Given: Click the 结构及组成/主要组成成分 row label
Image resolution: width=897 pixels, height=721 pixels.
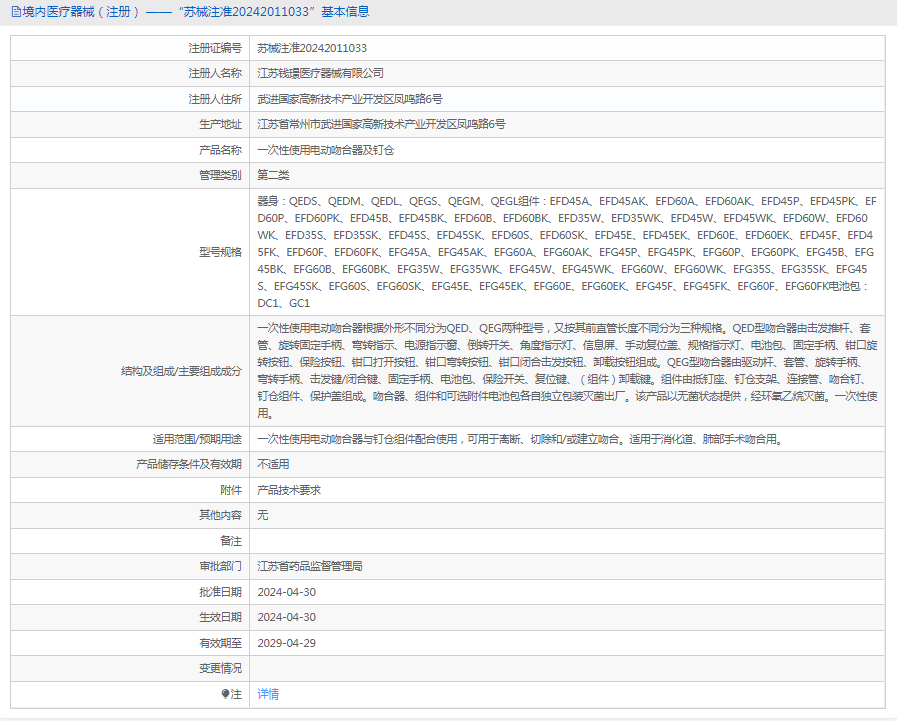Looking at the screenshot, I should click(x=181, y=371).
